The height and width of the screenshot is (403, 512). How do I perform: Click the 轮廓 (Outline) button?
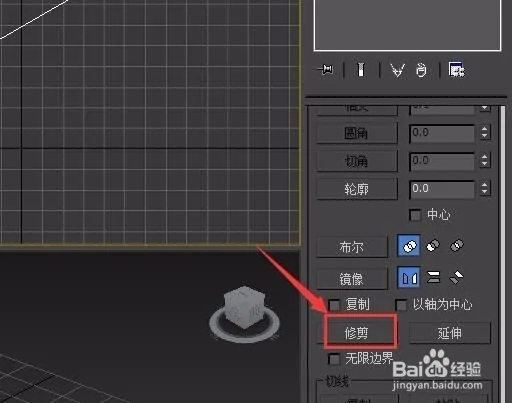[x=357, y=189]
